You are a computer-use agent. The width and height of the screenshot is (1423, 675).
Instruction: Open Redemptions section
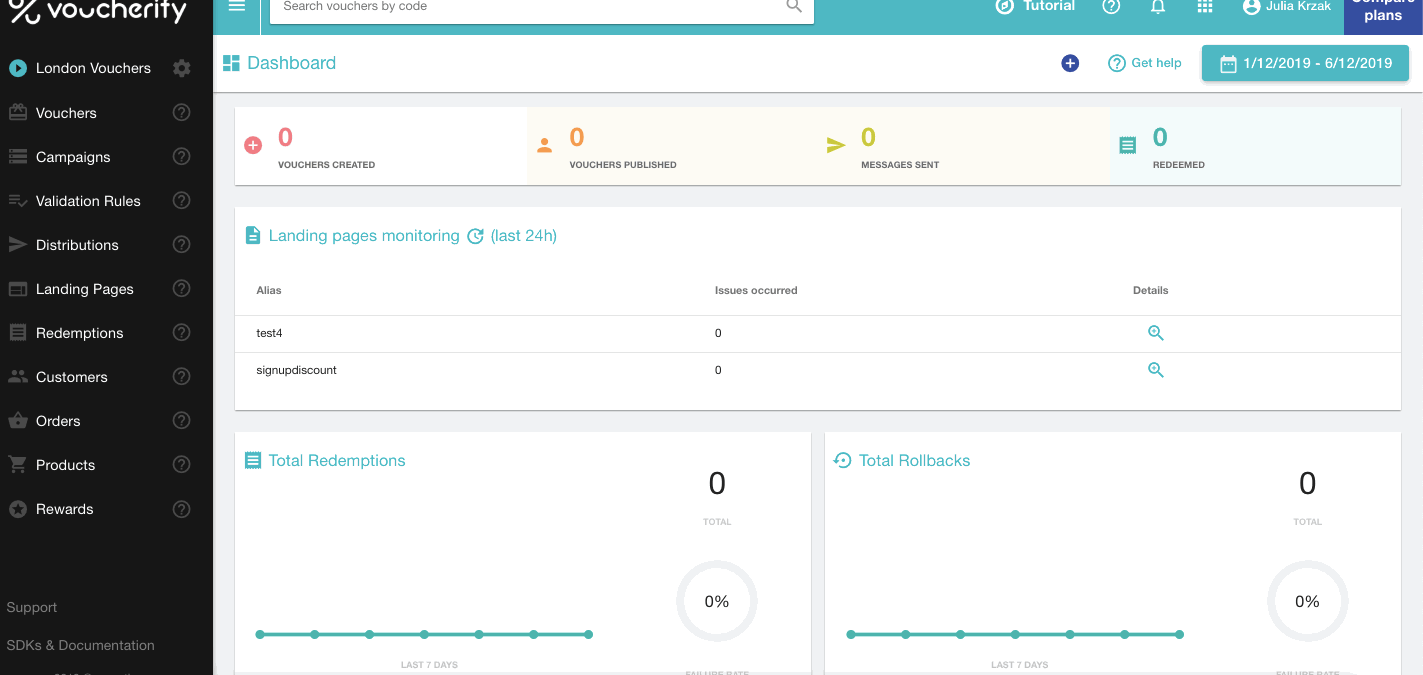click(79, 333)
